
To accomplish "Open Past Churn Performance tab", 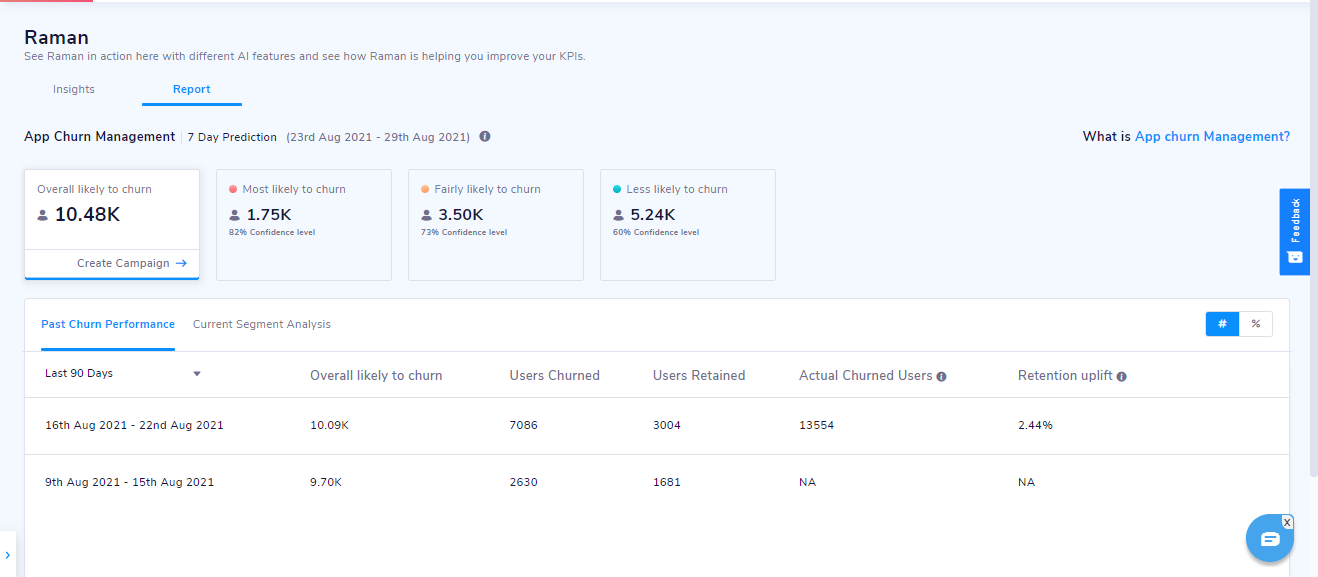I will [x=108, y=324].
